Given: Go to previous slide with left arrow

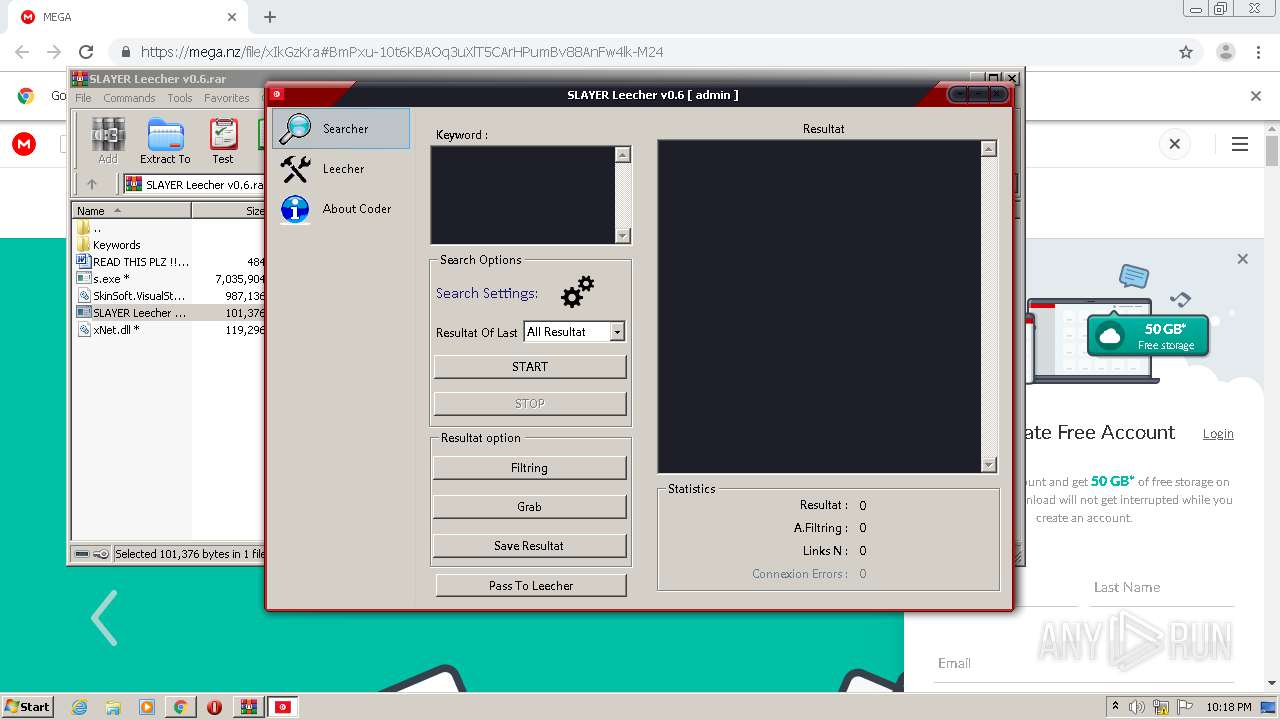Looking at the screenshot, I should (x=104, y=617).
